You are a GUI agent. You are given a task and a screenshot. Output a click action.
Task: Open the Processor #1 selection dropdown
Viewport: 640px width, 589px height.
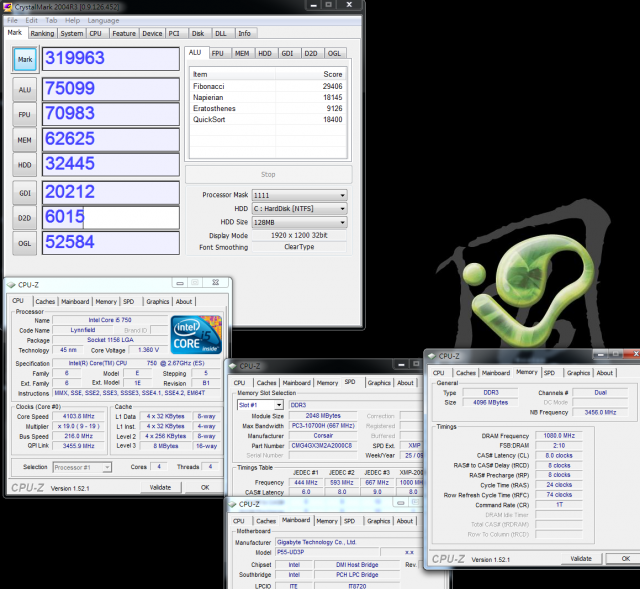82,467
